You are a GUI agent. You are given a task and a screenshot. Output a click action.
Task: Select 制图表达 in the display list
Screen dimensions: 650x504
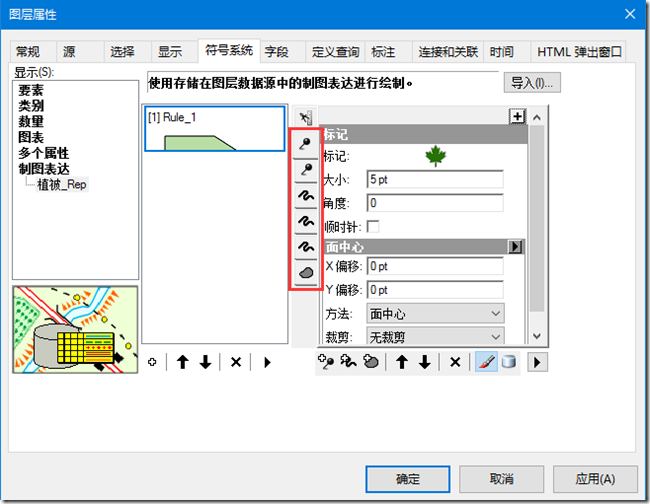coord(44,169)
